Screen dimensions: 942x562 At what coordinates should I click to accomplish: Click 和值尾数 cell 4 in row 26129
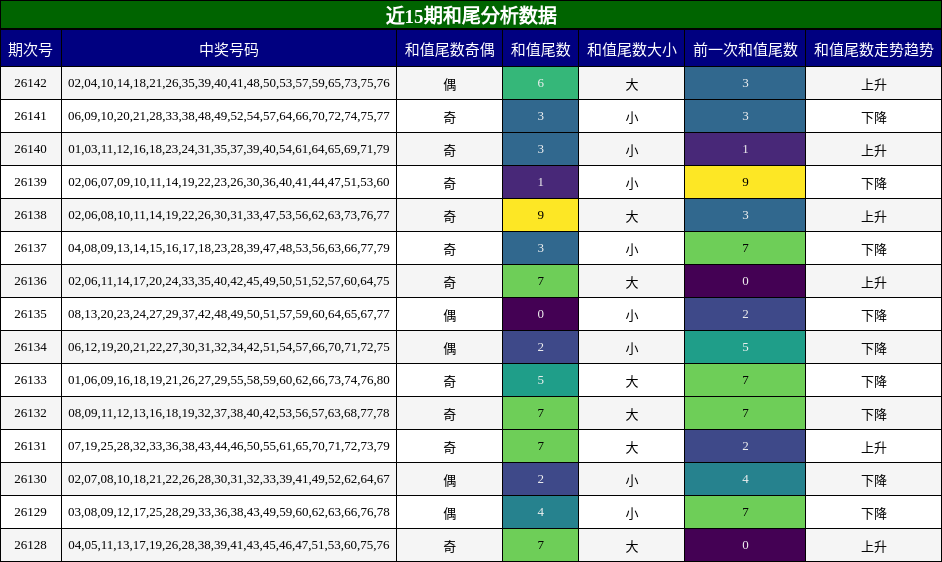(541, 513)
